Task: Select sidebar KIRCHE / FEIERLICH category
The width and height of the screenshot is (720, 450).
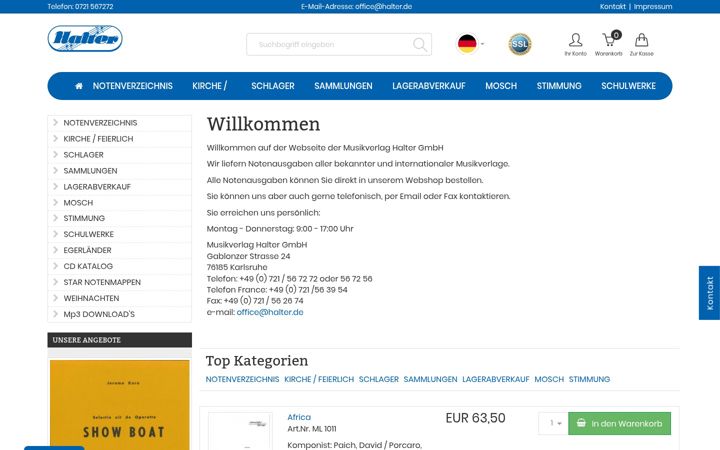Action: (119, 139)
